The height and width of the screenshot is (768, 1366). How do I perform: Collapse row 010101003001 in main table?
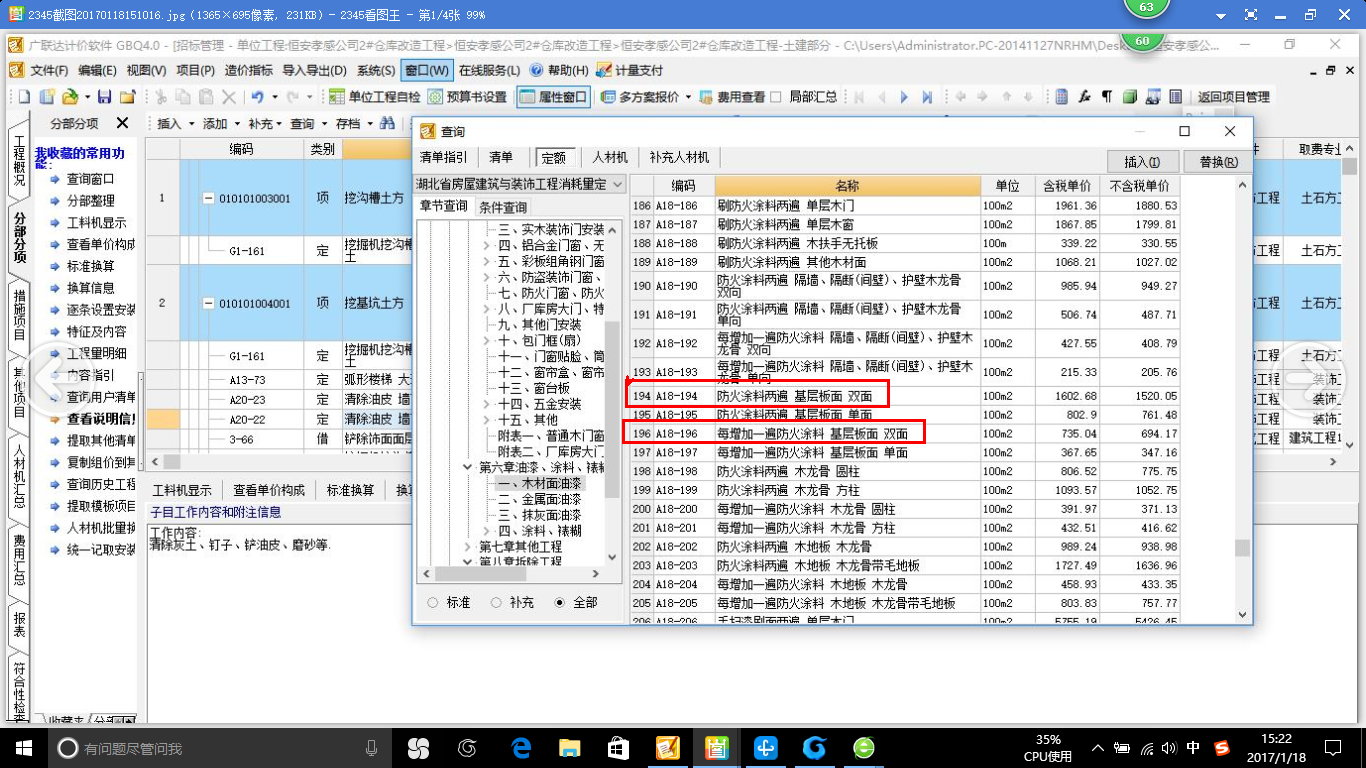208,198
